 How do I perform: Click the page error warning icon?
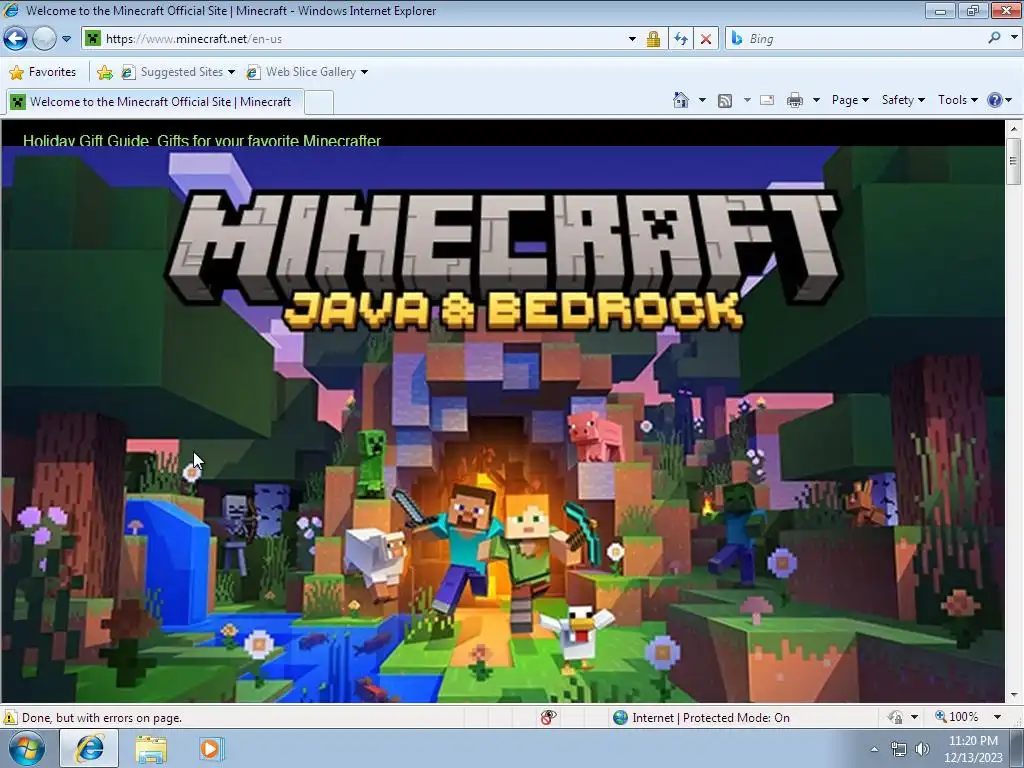(x=9, y=718)
